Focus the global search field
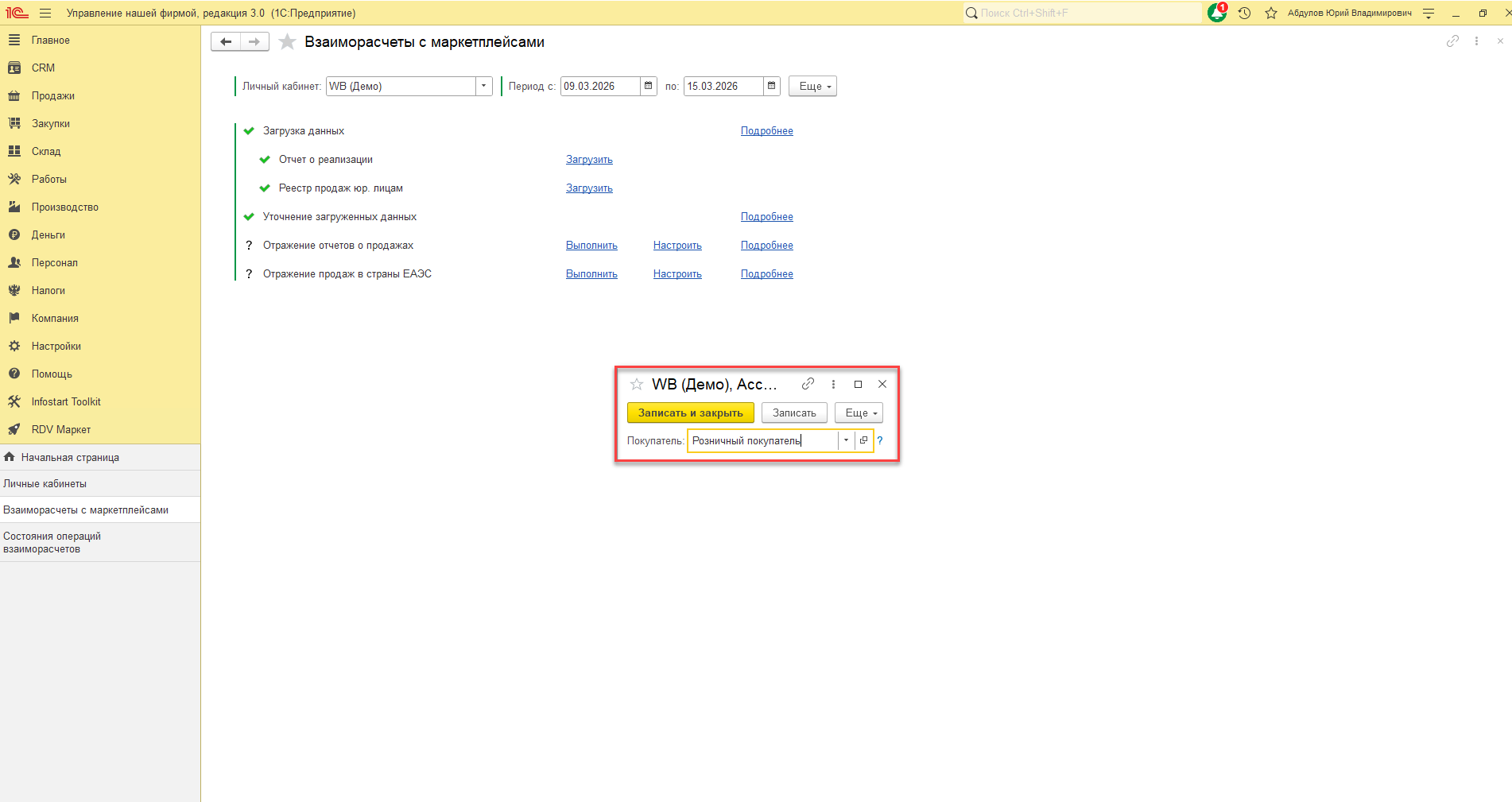 1082,13
